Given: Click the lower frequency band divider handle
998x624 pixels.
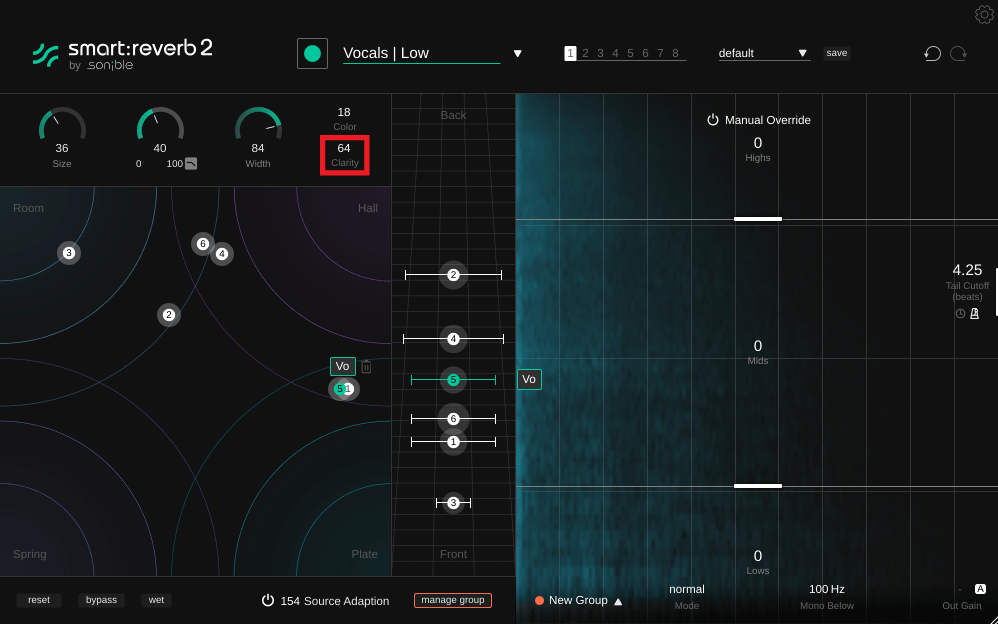Looking at the screenshot, I should (x=757, y=486).
